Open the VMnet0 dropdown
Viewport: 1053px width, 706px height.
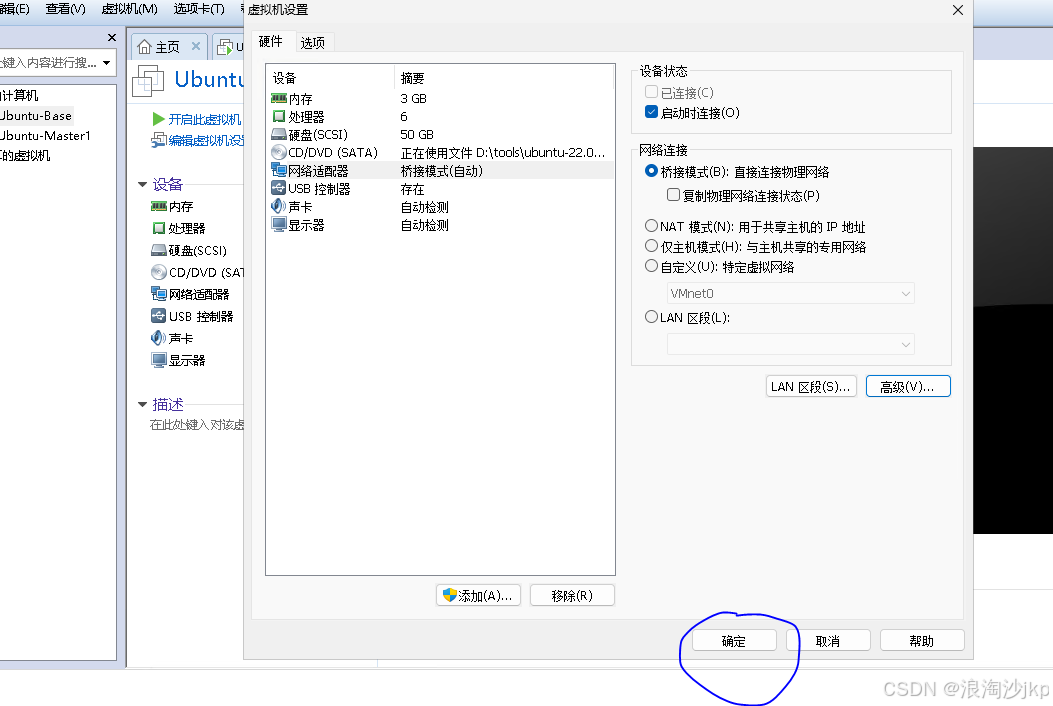(x=790, y=294)
